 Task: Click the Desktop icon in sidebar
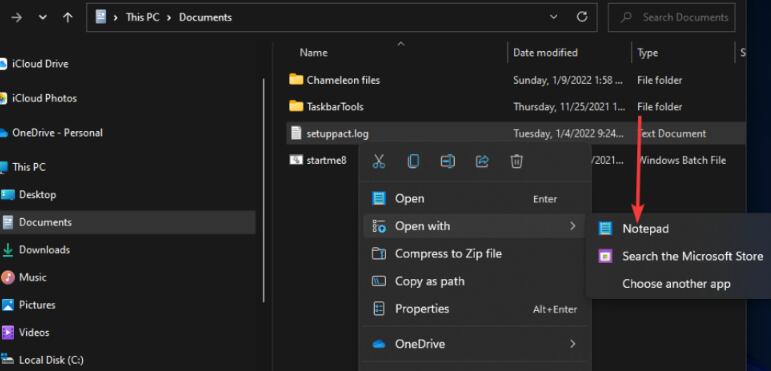pyautogui.click(x=8, y=195)
